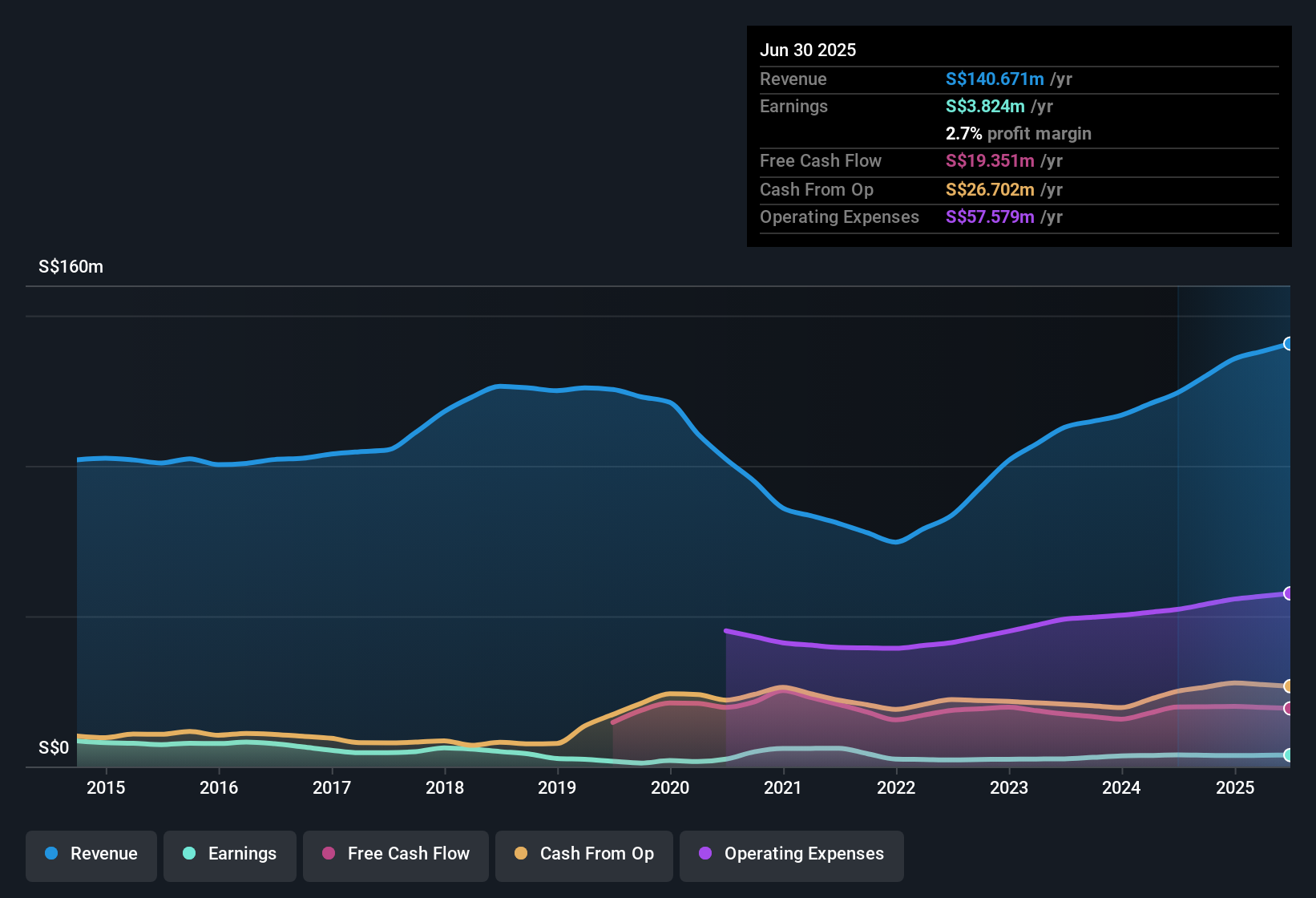Click the 2025 label on the time axis
Viewport: 1316px width, 898px height.
(x=1235, y=788)
